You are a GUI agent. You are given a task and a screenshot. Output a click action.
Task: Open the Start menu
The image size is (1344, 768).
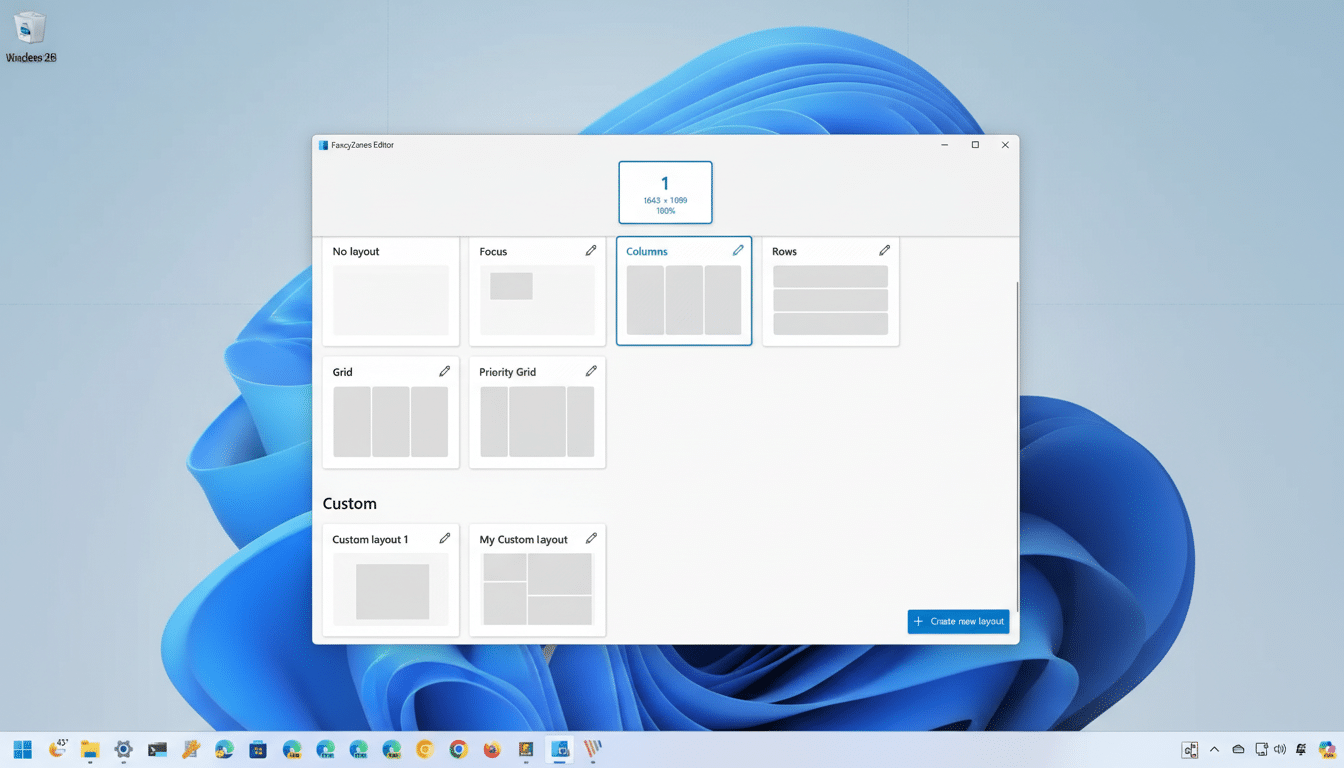pos(22,749)
